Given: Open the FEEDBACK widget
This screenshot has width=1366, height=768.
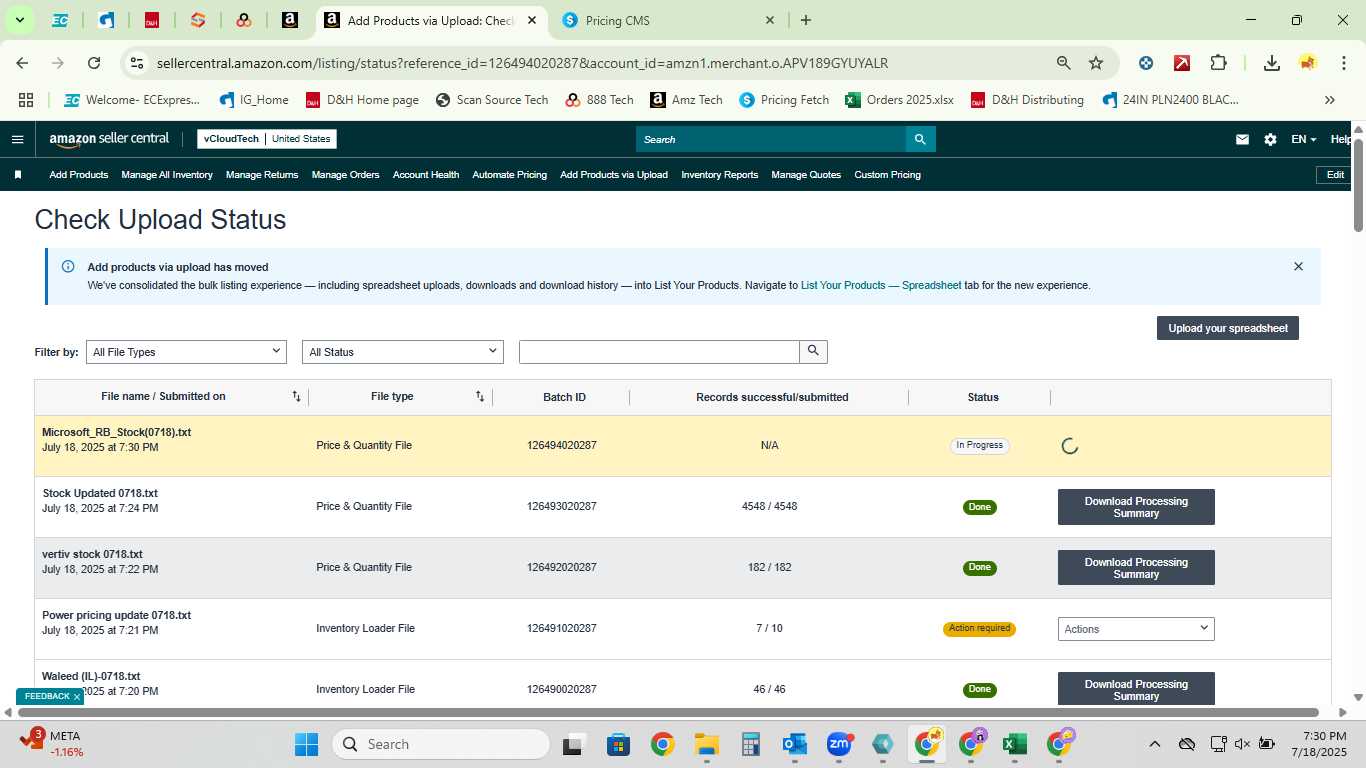Looking at the screenshot, I should point(49,696).
